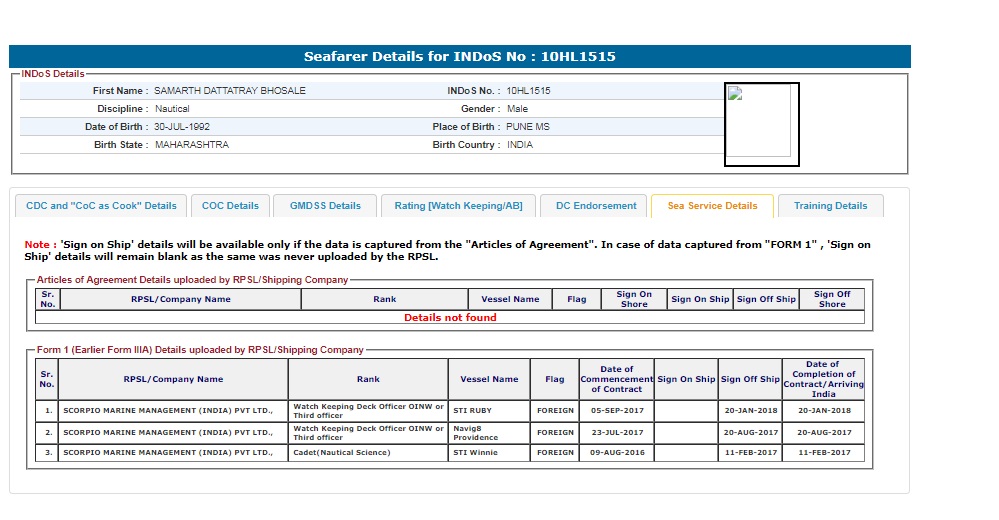Screen dimensions: 999x520
Task: Open the CDC and "CoC as Cook" Details tab
Action: coord(101,206)
